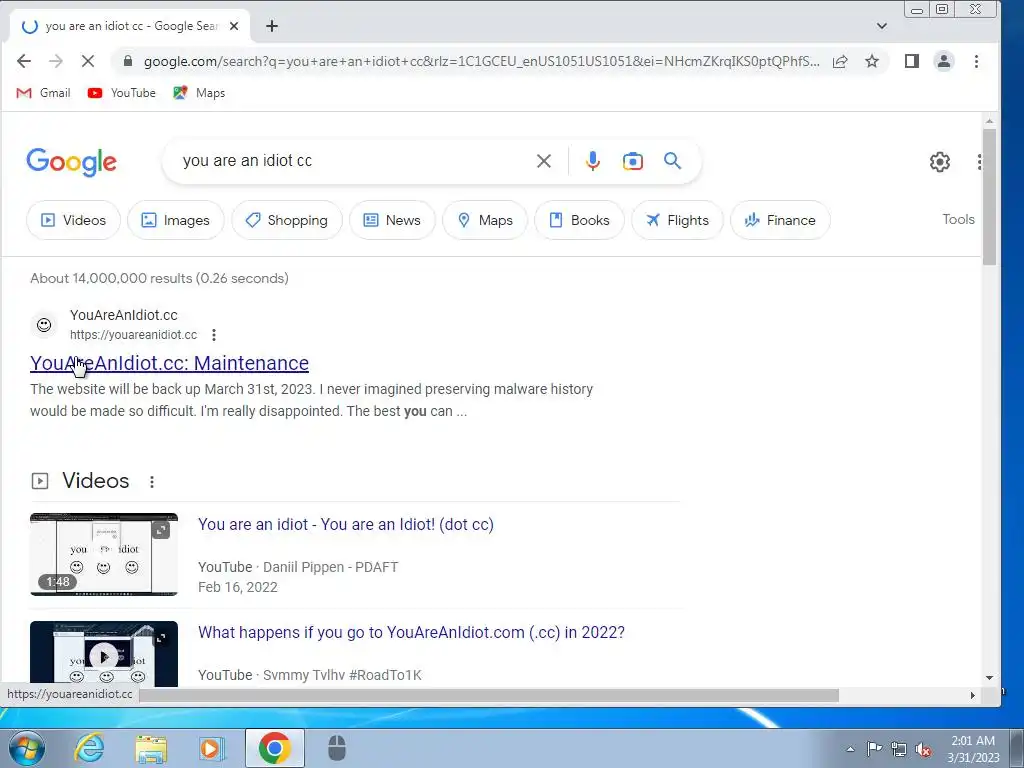Open Windows Explorer folder in taskbar
This screenshot has width=1024, height=768.
(x=151, y=748)
